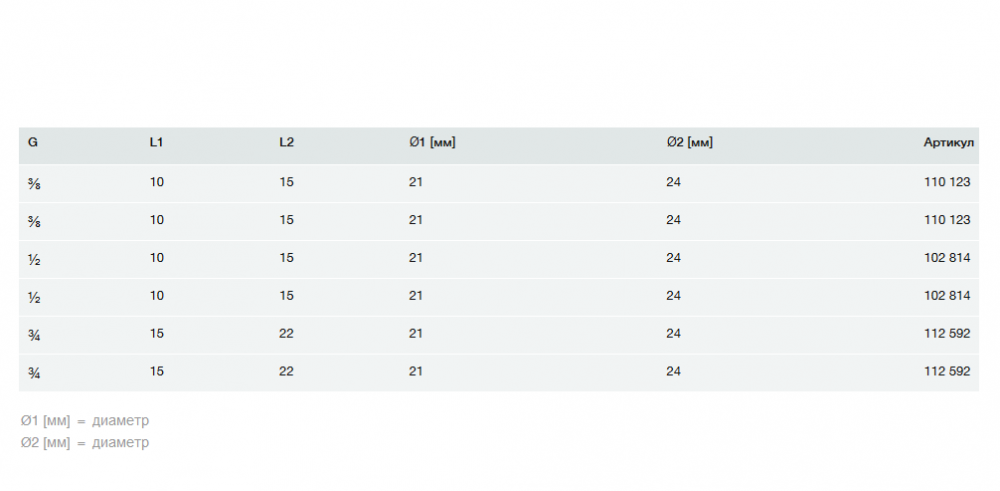1000x491 pixels.
Task: Click the L2 column header
Action: [286, 143]
